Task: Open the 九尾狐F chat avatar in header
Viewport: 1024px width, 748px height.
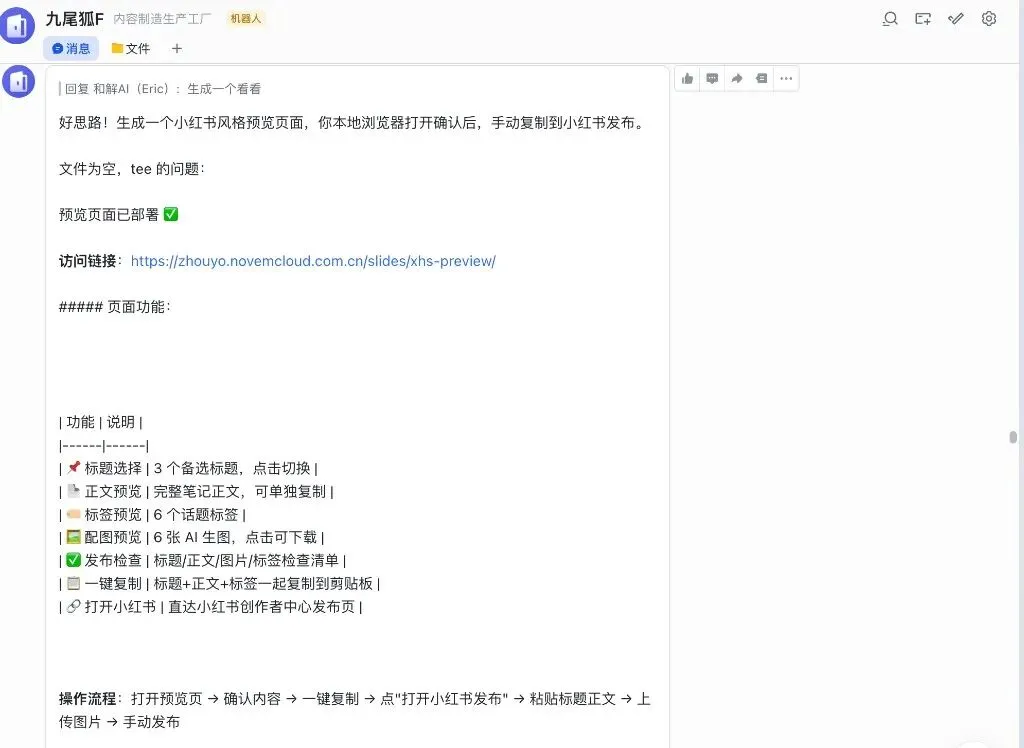Action: (17, 25)
